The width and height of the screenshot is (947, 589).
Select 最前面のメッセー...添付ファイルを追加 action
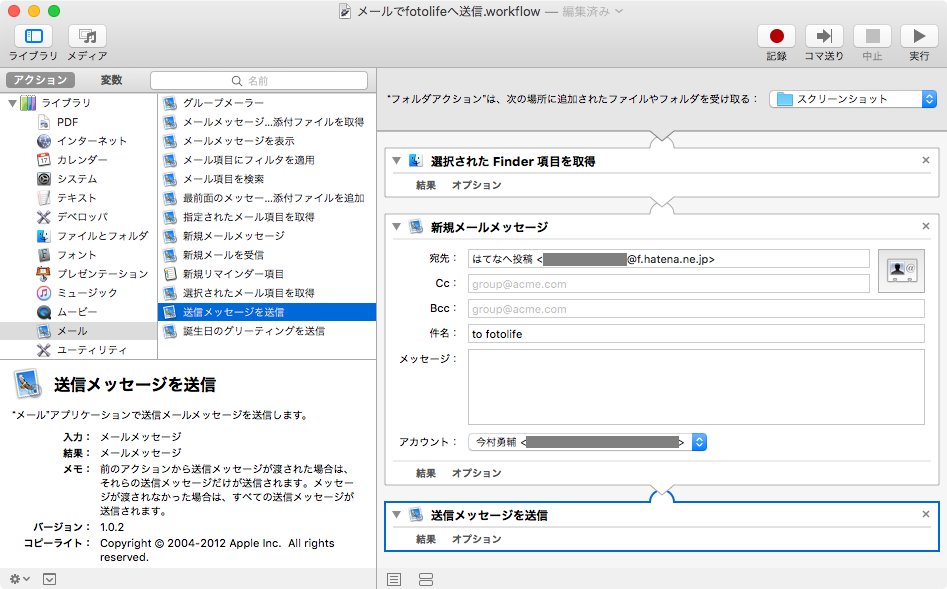[266, 198]
